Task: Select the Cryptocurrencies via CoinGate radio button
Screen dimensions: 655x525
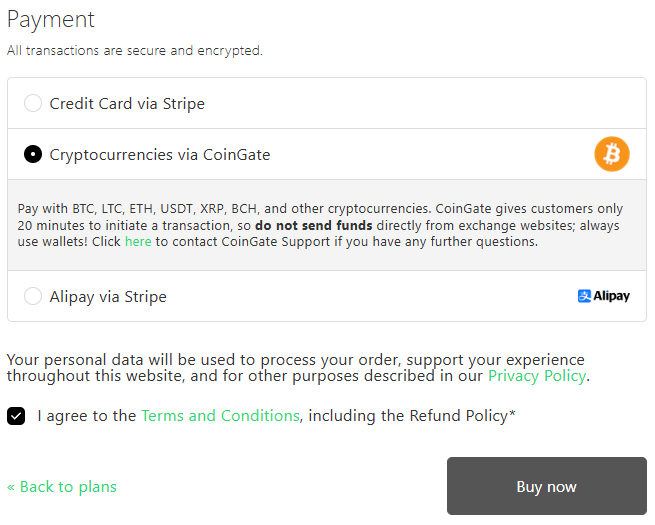Action: (x=33, y=154)
